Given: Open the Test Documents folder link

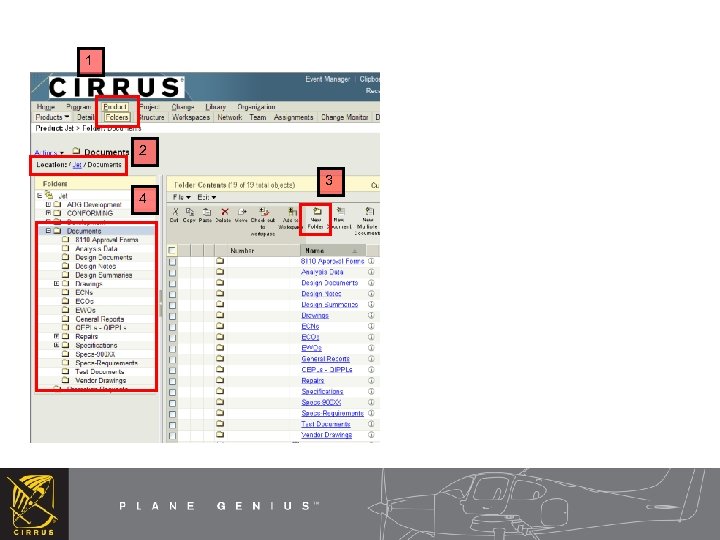Looking at the screenshot, I should pos(326,424).
